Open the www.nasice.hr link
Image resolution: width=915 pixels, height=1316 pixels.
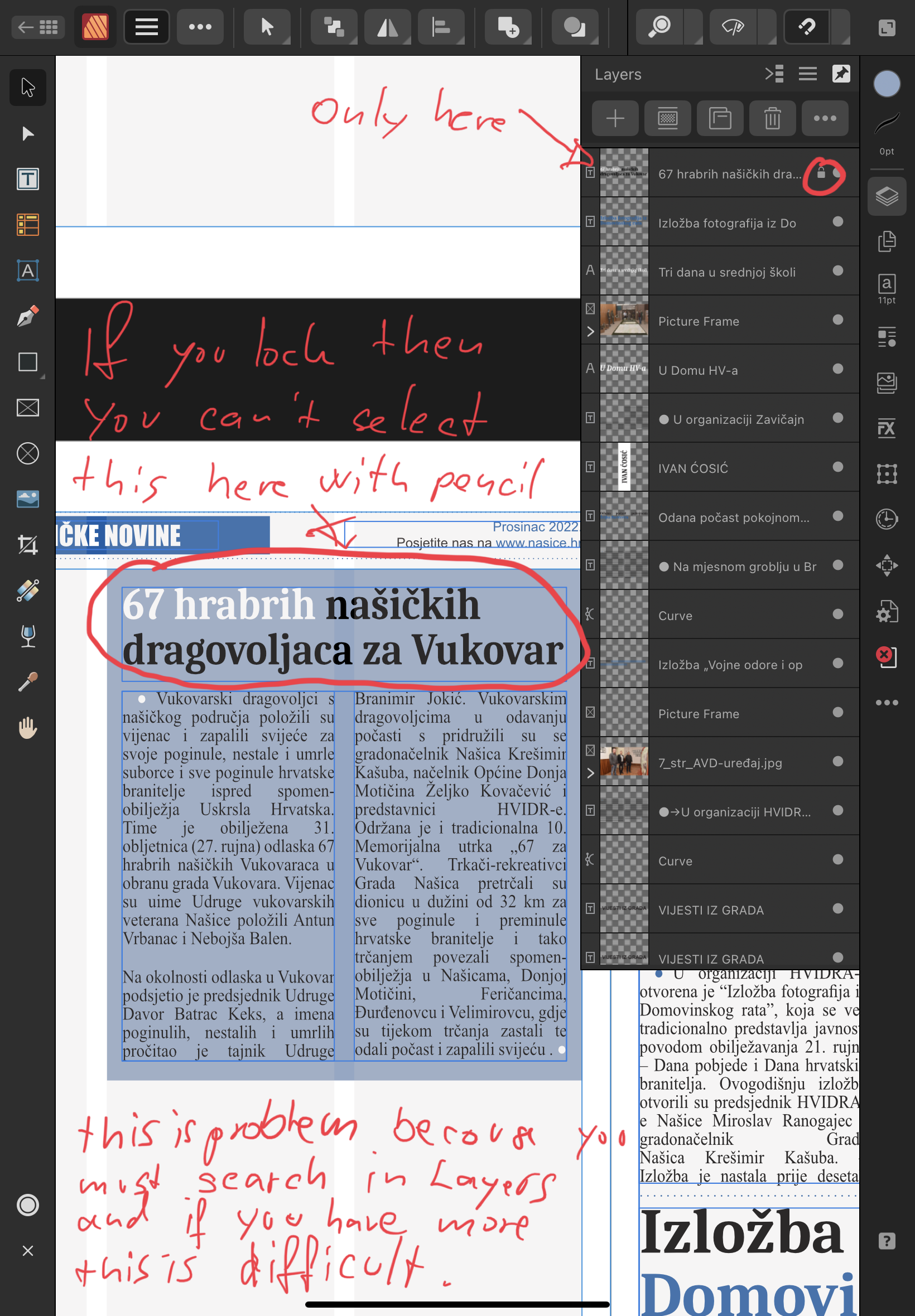pos(537,543)
